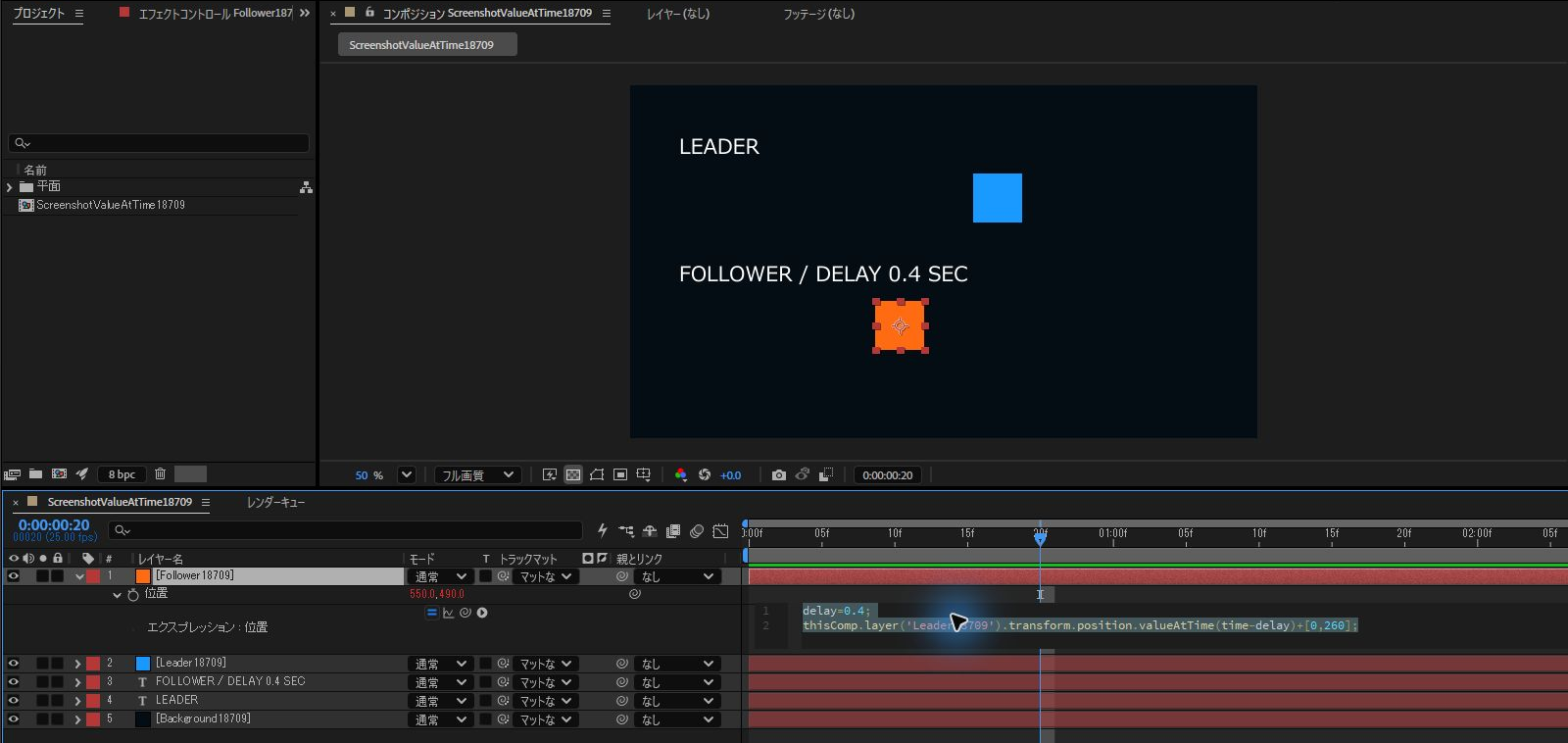The height and width of the screenshot is (743, 1568).
Task: Hide the Leader18709 layer
Action: [14, 664]
